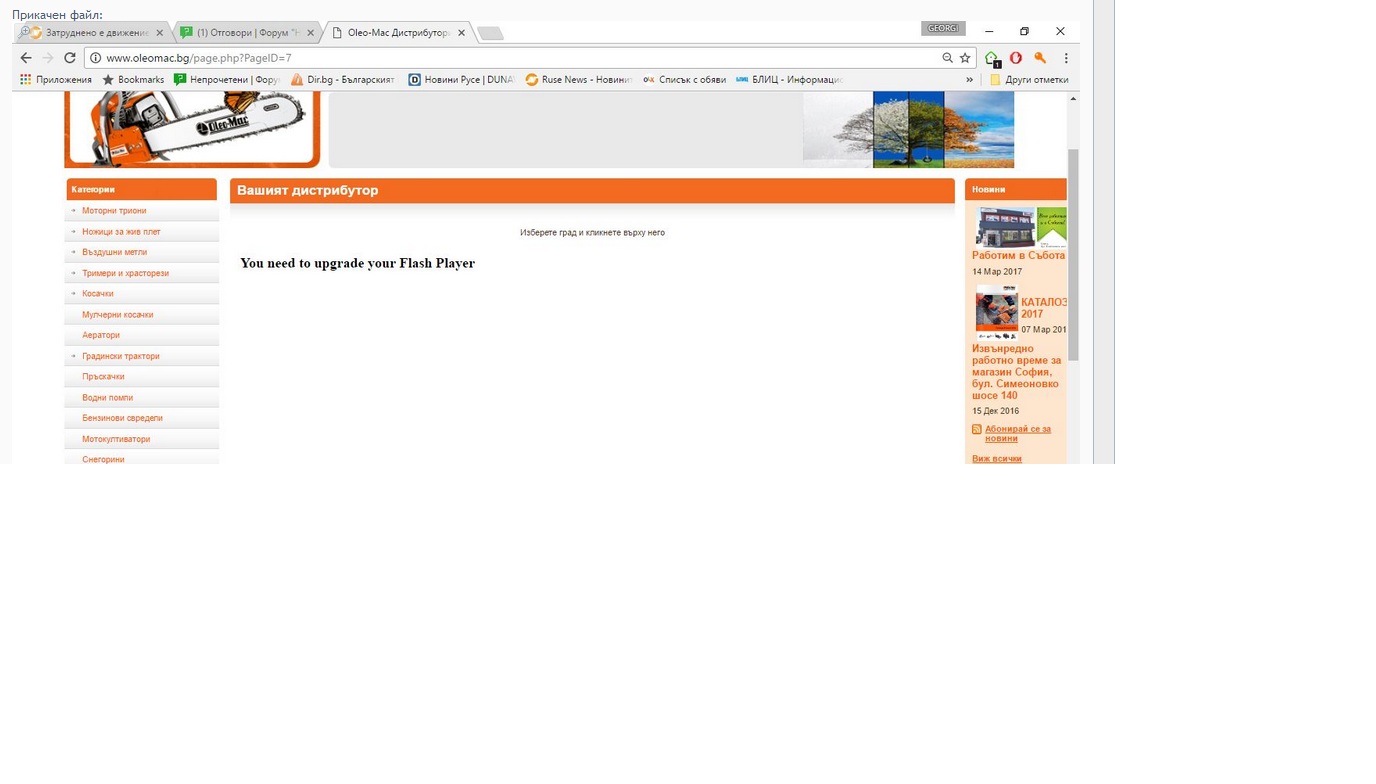Open the Косачки category

click(98, 294)
